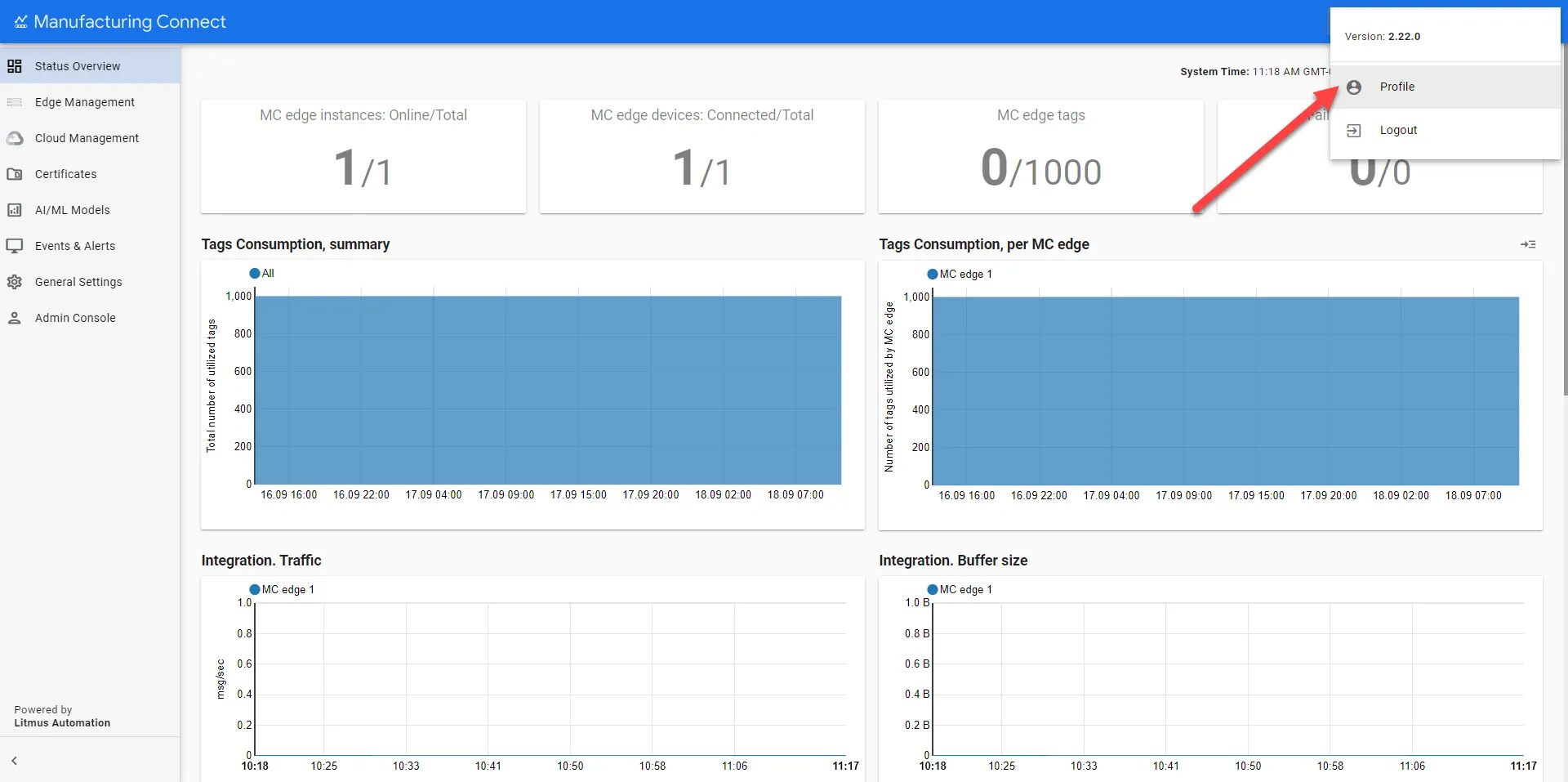Toggle MC edge 1 legend in Tags Consumption
The height and width of the screenshot is (782, 1568).
click(932, 275)
